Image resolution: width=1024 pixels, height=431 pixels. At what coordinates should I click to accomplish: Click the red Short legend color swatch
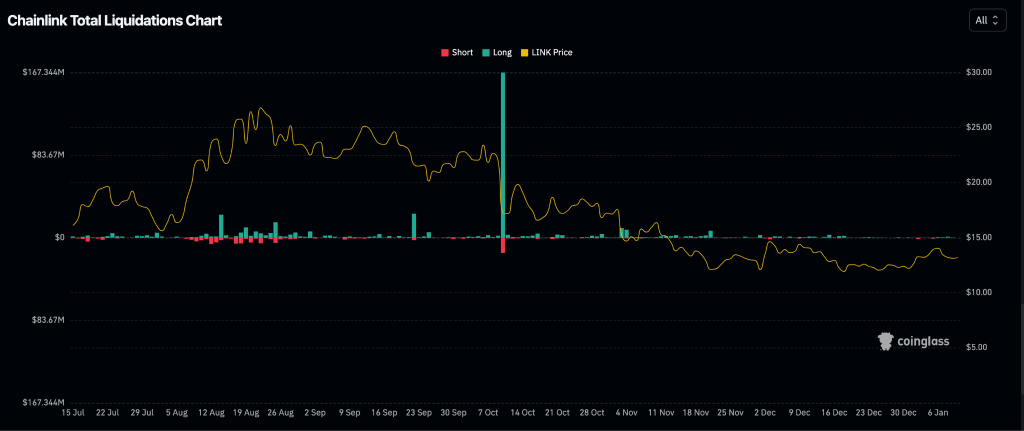point(445,52)
